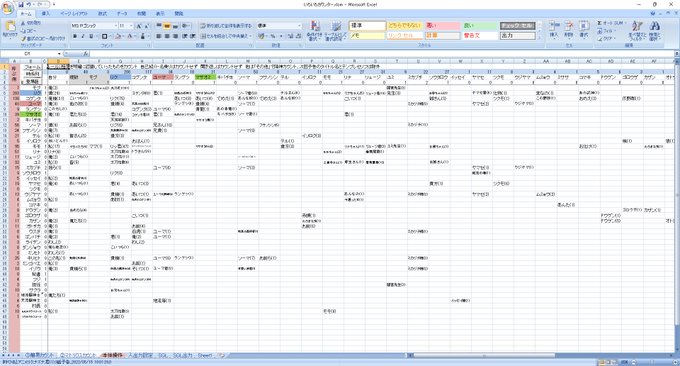Image resolution: width=680 pixels, height=366 pixels.
Task: Toggle Wrap Text option
Action: pyautogui.click(x=226, y=26)
